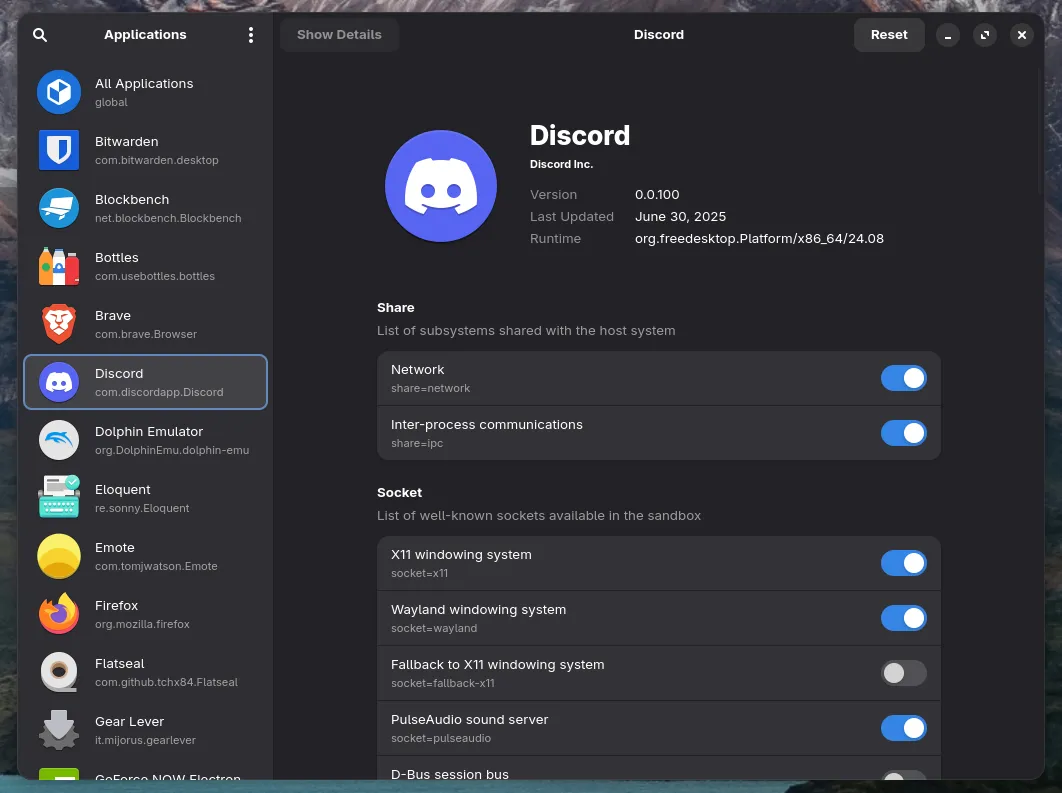Click the Show Details button
1062x793 pixels.
click(339, 34)
